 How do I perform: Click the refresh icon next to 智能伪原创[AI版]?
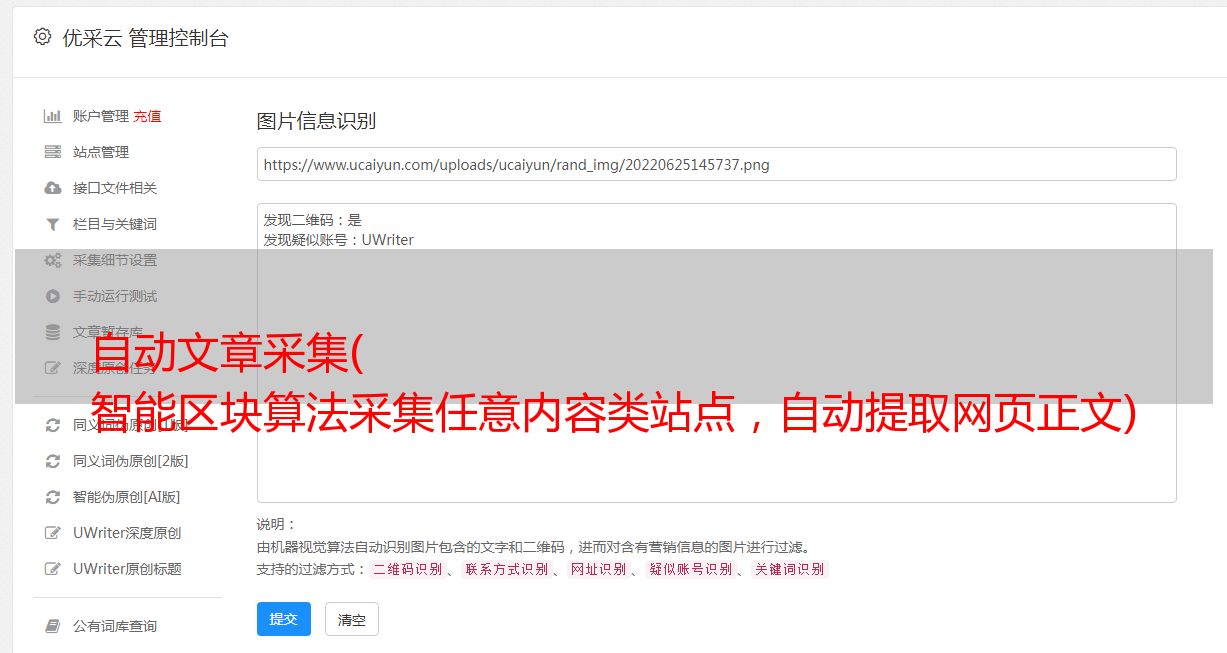tap(53, 497)
